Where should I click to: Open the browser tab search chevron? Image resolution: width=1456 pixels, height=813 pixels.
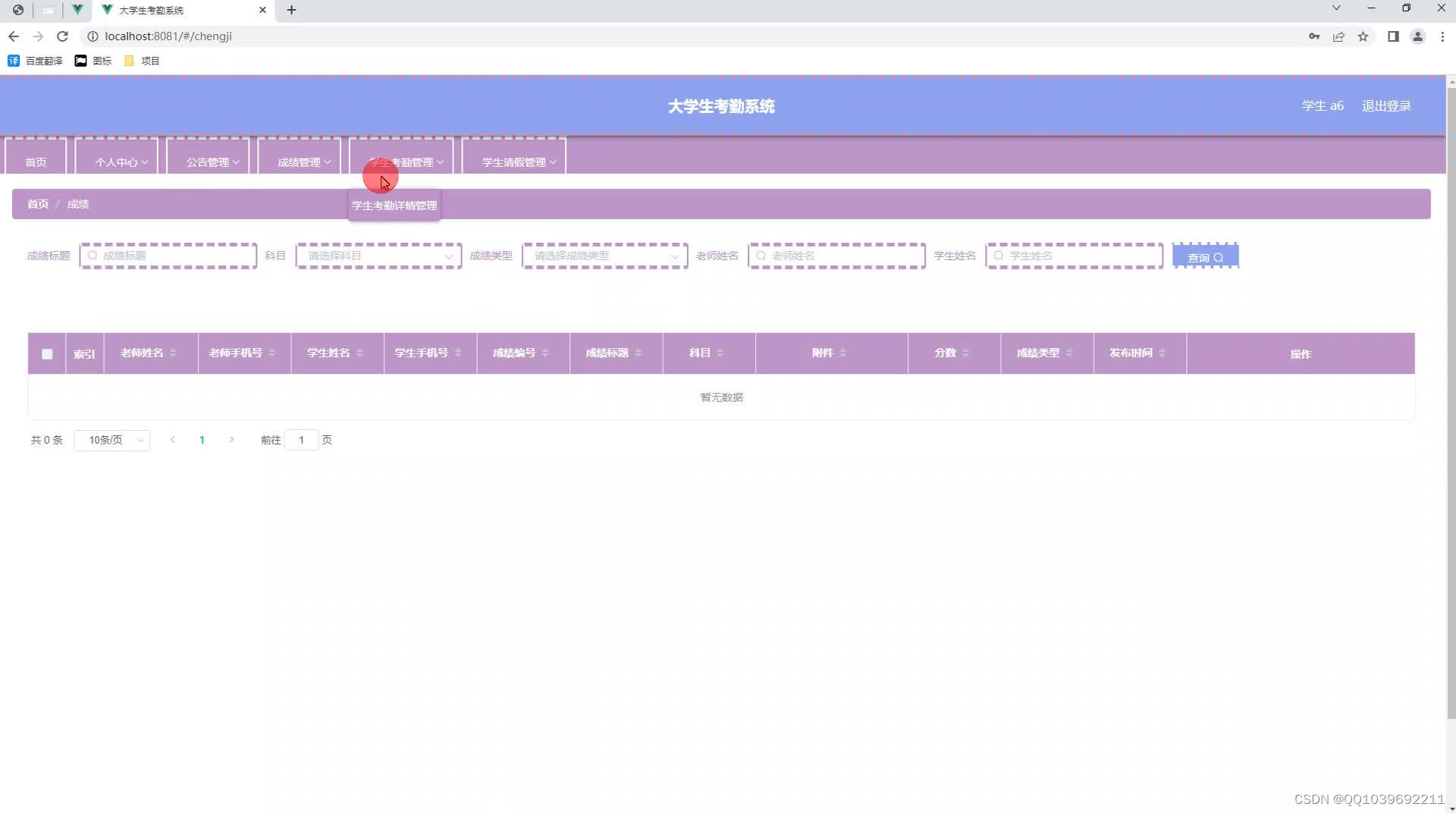pyautogui.click(x=1336, y=8)
